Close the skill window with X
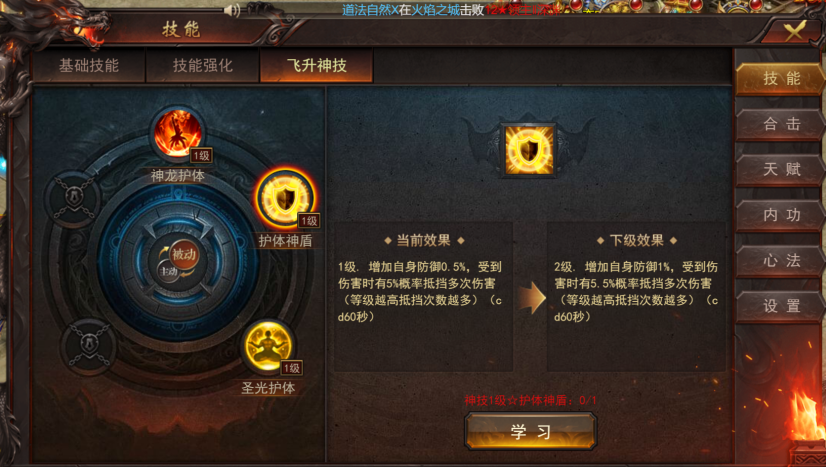826x467 pixels. click(794, 31)
